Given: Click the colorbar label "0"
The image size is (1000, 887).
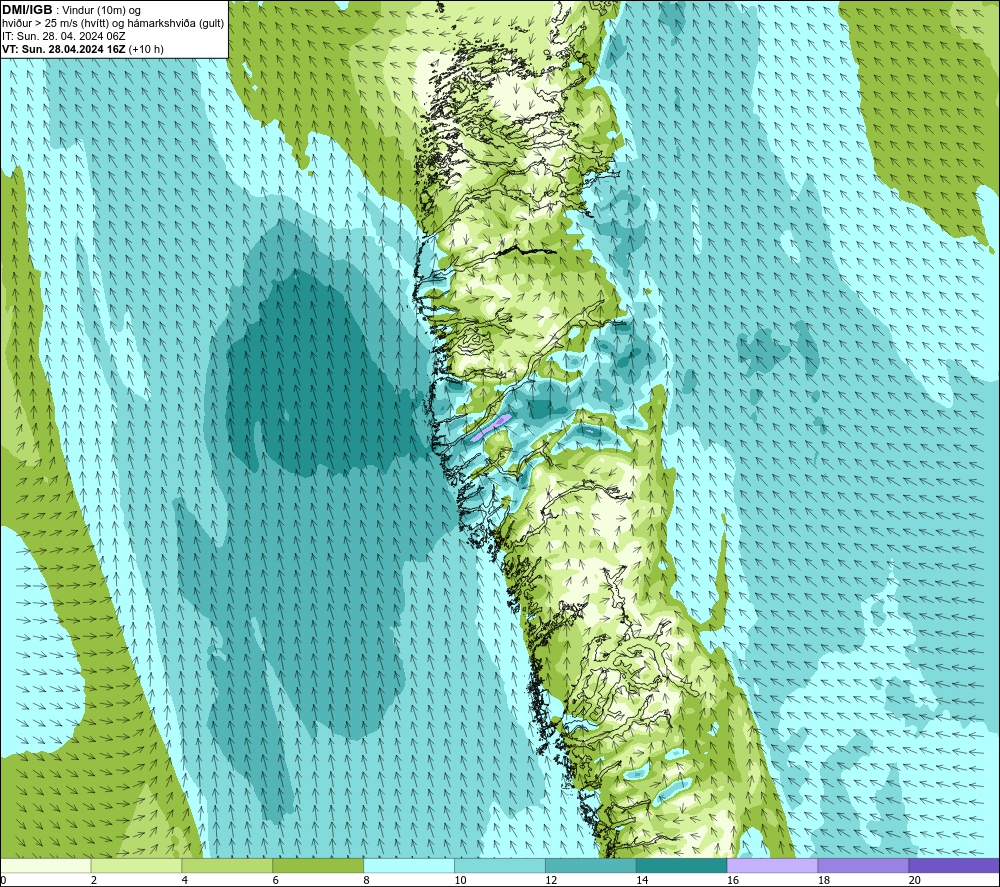Looking at the screenshot, I should coord(3,880).
